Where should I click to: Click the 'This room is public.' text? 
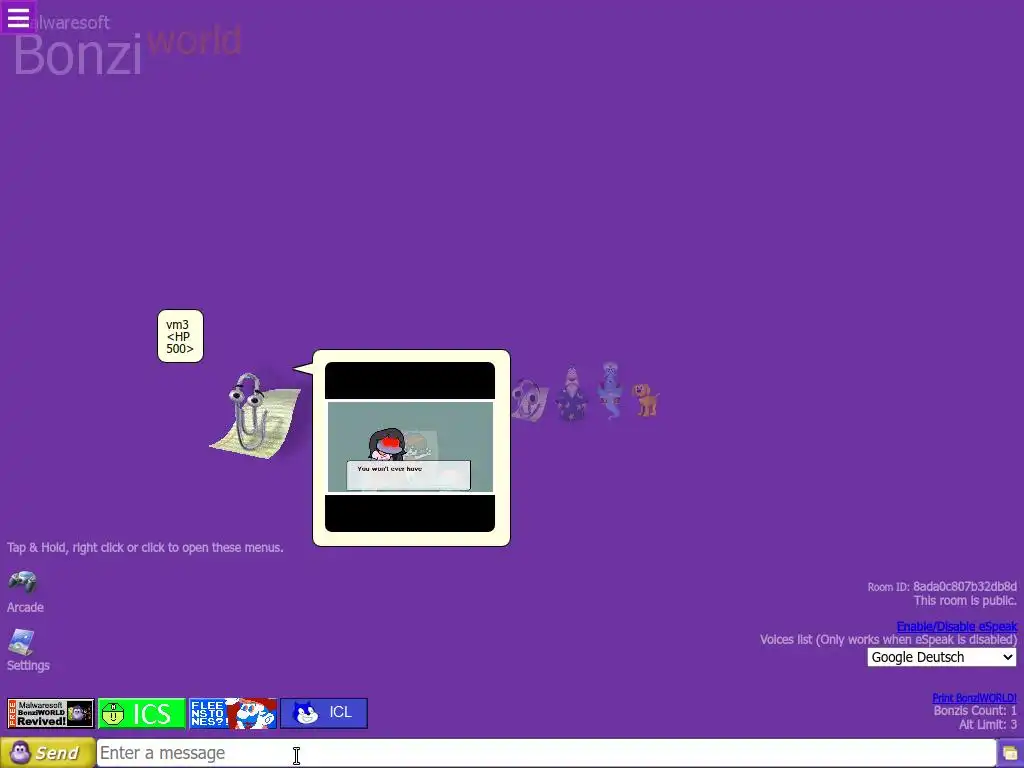tap(965, 600)
